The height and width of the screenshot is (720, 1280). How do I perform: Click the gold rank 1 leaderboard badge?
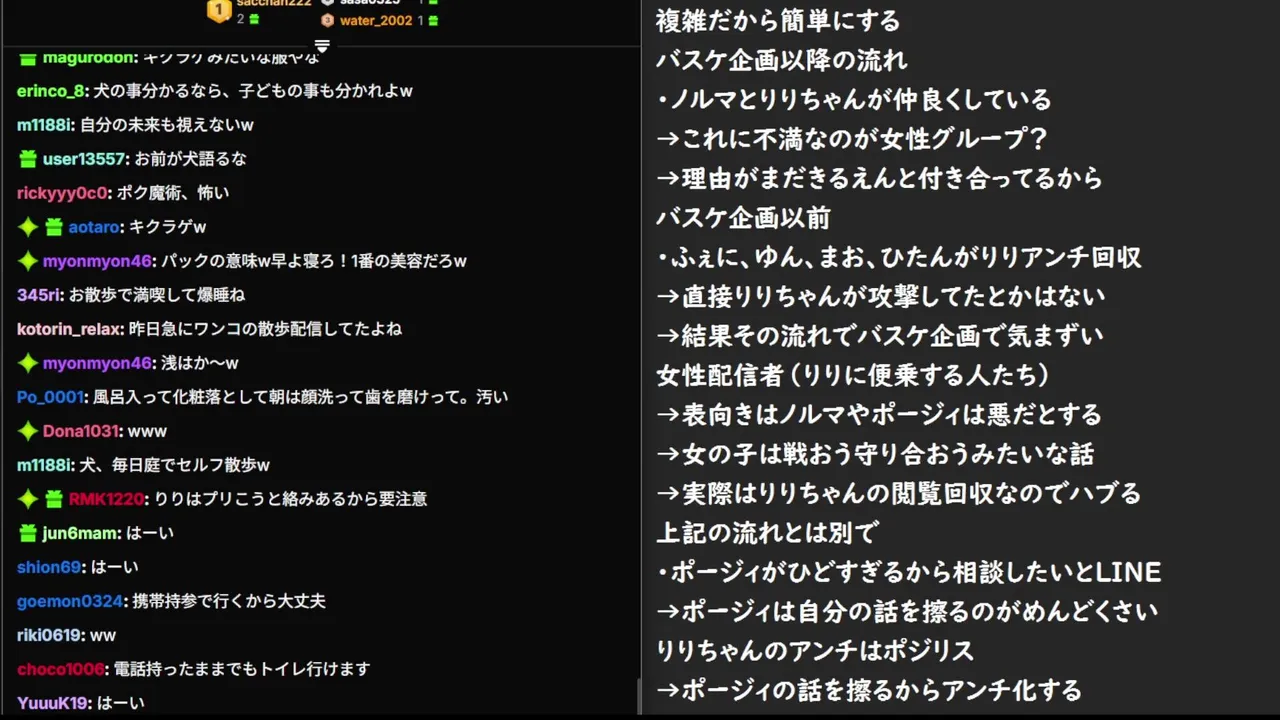pos(219,10)
